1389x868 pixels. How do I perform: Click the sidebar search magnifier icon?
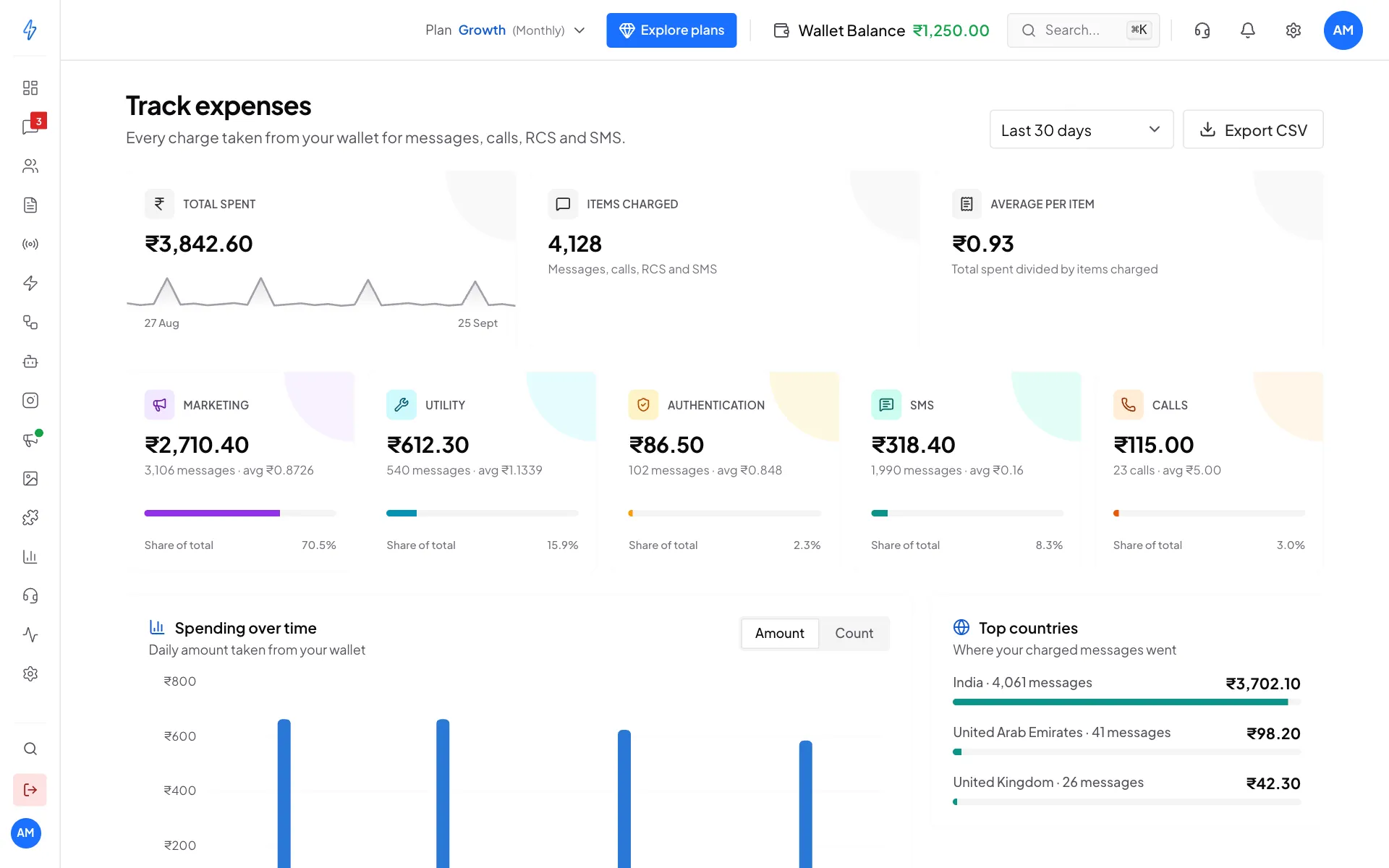coord(30,749)
